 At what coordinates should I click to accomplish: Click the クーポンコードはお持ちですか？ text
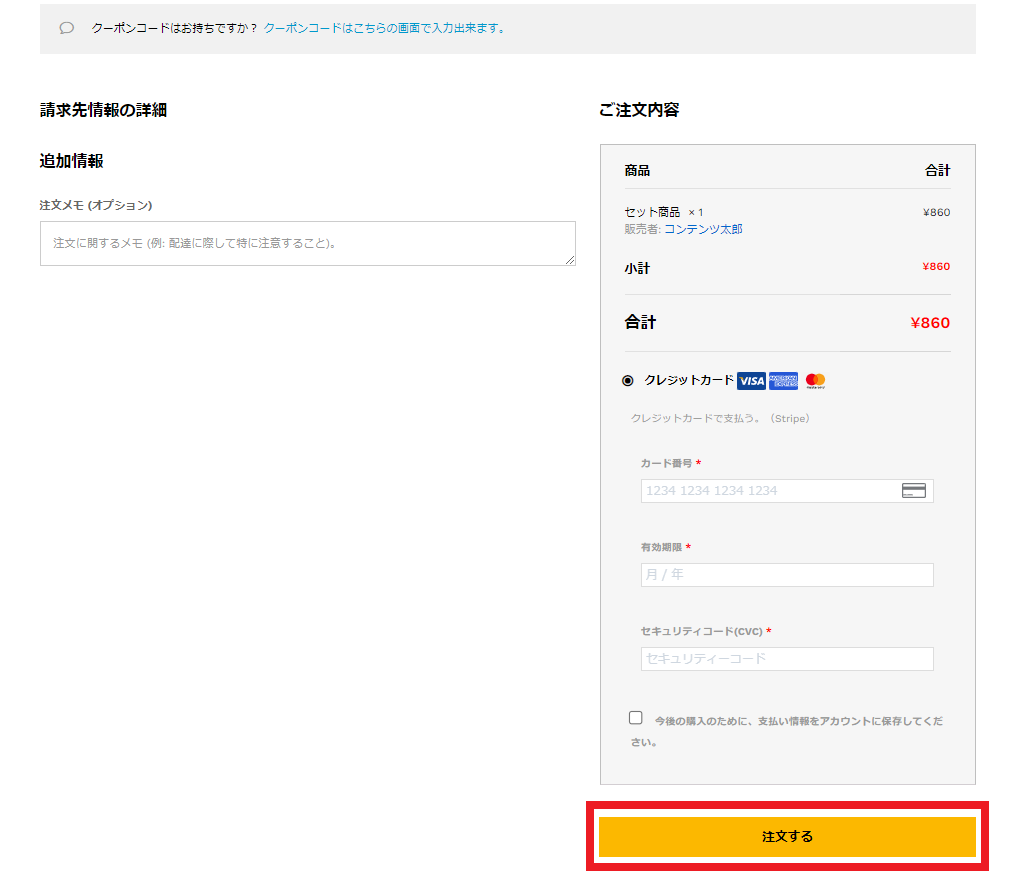coord(174,28)
